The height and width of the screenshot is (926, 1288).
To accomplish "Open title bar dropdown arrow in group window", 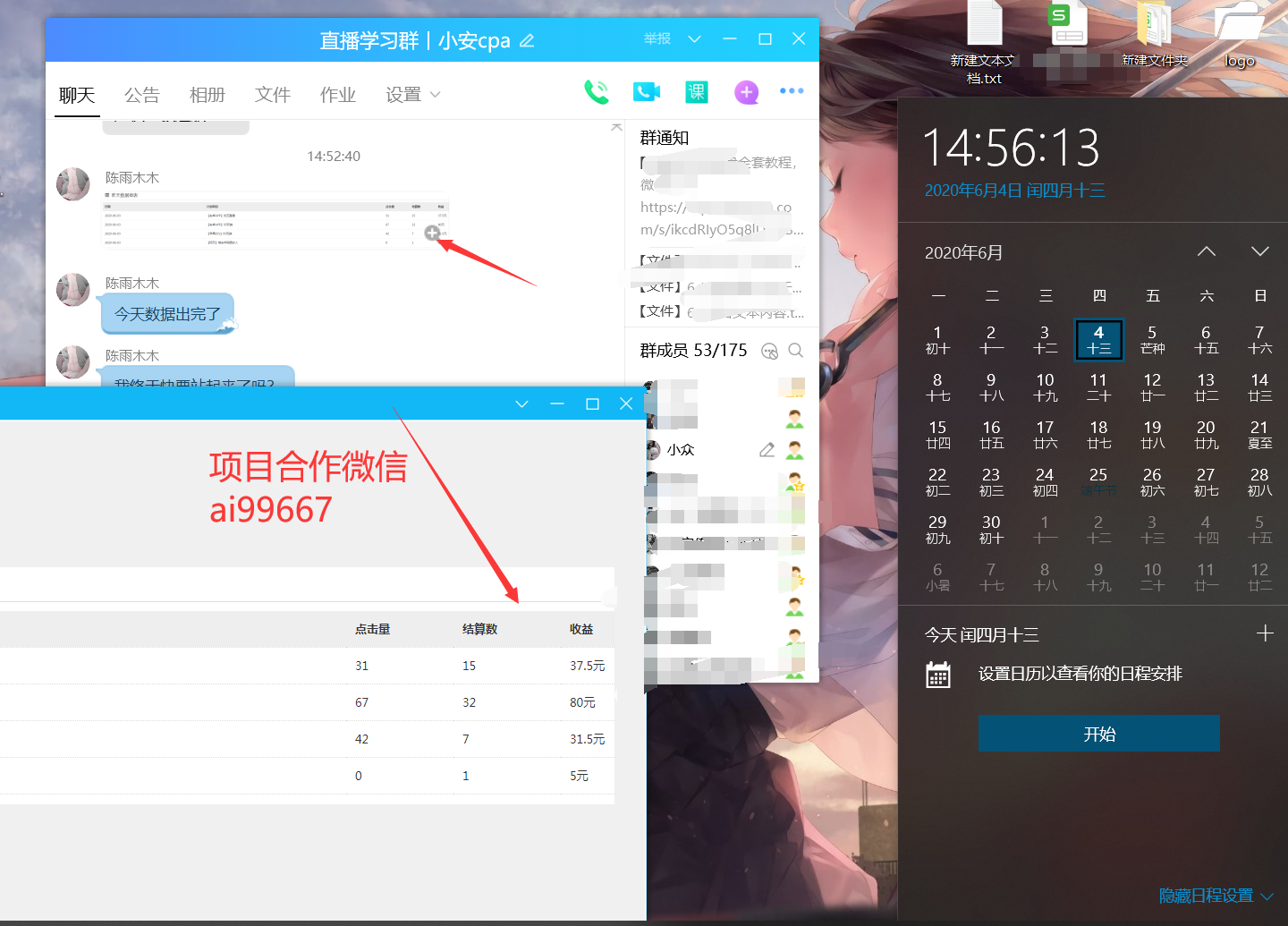I will [694, 39].
